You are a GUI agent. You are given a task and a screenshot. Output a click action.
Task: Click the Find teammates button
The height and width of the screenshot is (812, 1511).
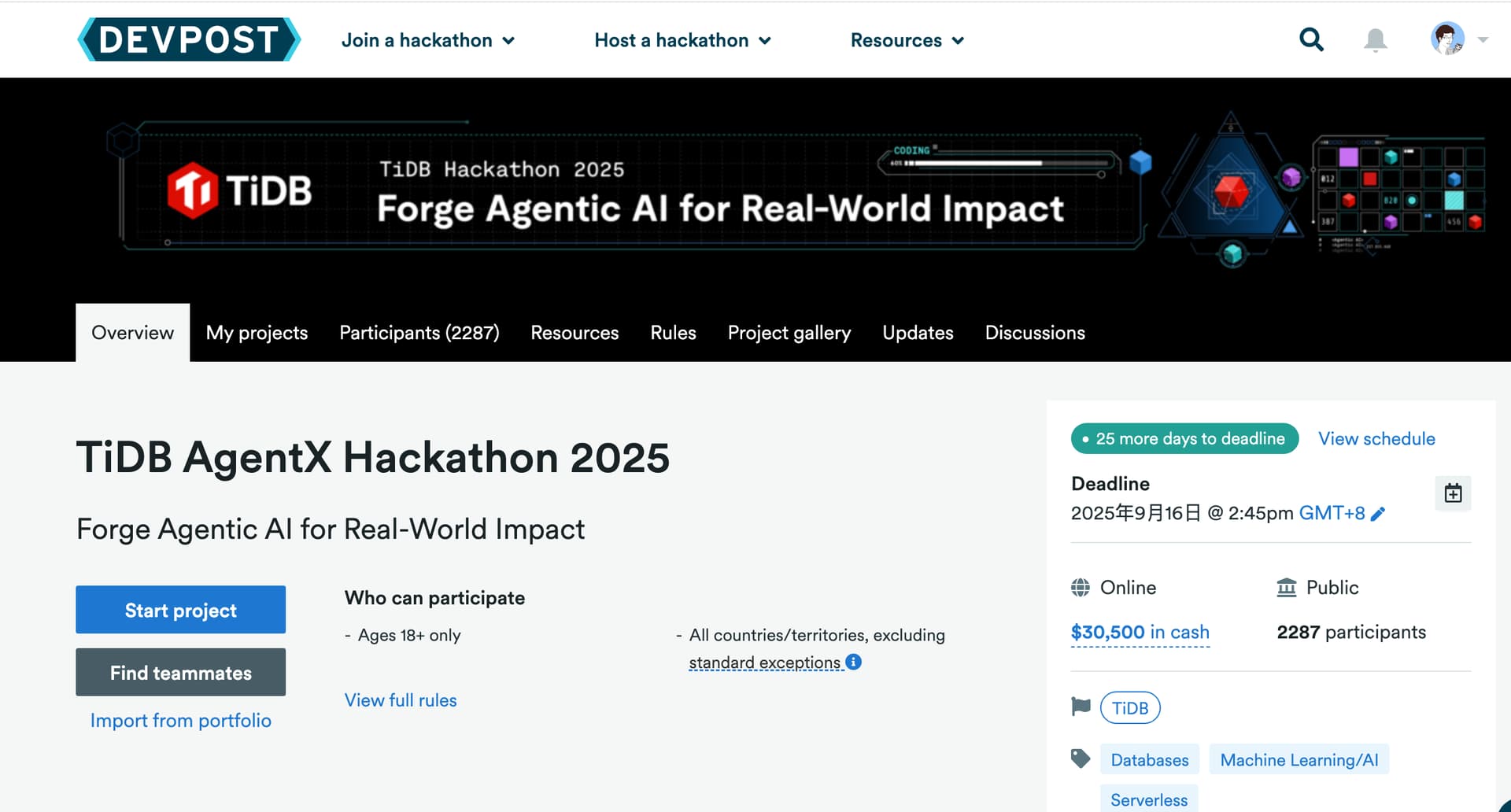click(x=180, y=672)
